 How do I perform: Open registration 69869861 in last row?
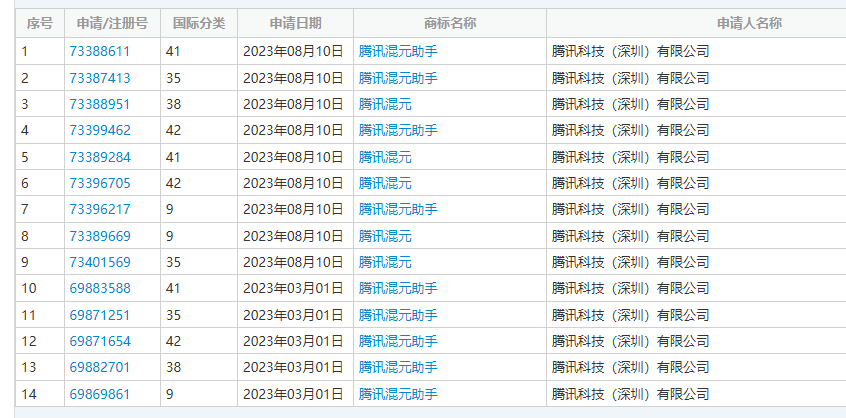100,394
